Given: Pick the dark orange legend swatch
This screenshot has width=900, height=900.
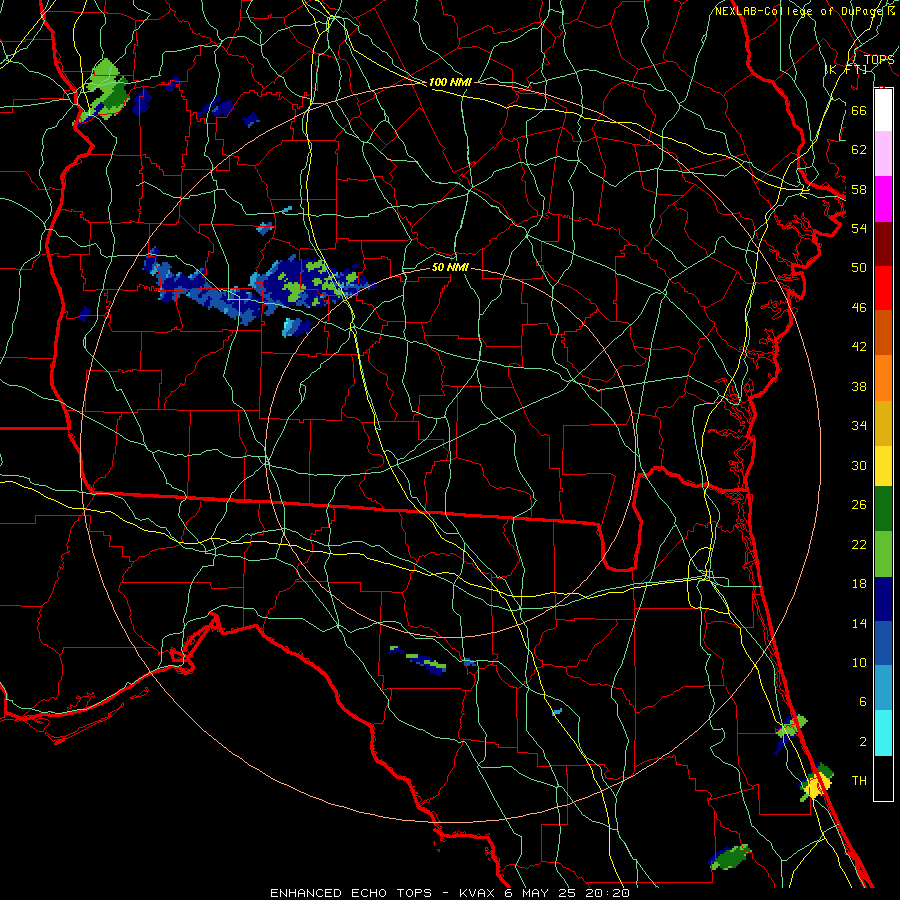Looking at the screenshot, I should click(x=883, y=332).
